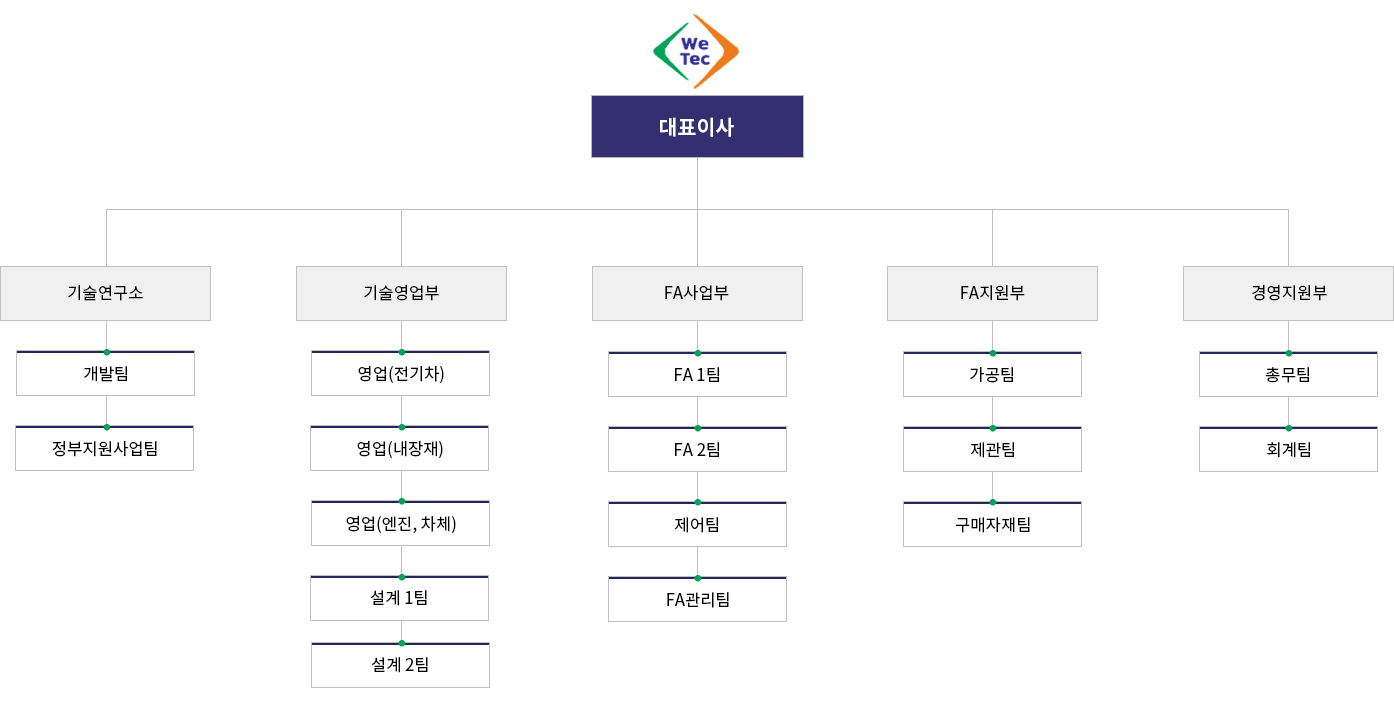Click the 설계 1팀 box
Screen dimensions: 1394x708
[400, 598]
